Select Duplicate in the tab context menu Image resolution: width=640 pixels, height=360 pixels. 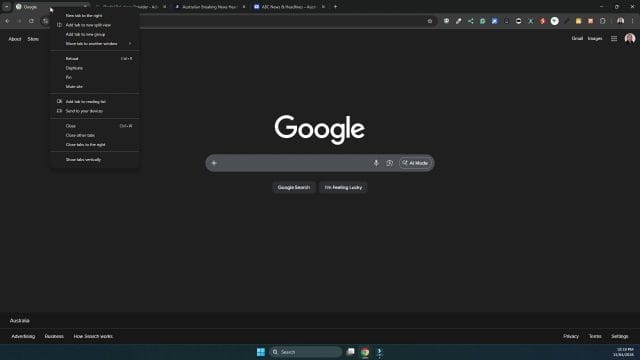click(x=95, y=68)
